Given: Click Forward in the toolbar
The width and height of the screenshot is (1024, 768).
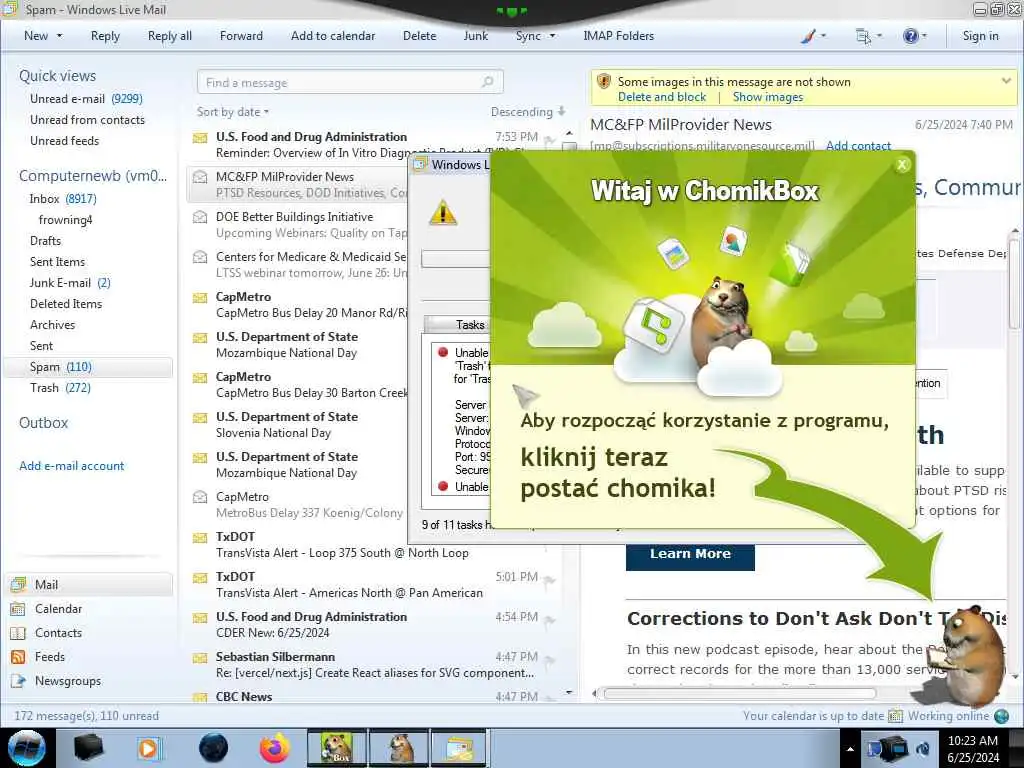Looking at the screenshot, I should point(241,36).
